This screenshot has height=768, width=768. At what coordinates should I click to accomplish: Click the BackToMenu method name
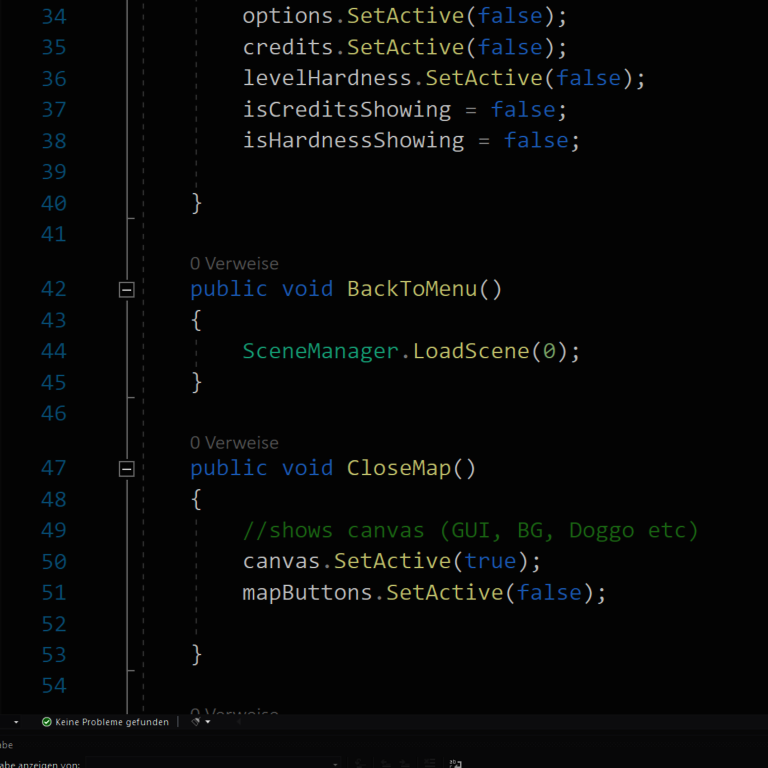pos(412,289)
